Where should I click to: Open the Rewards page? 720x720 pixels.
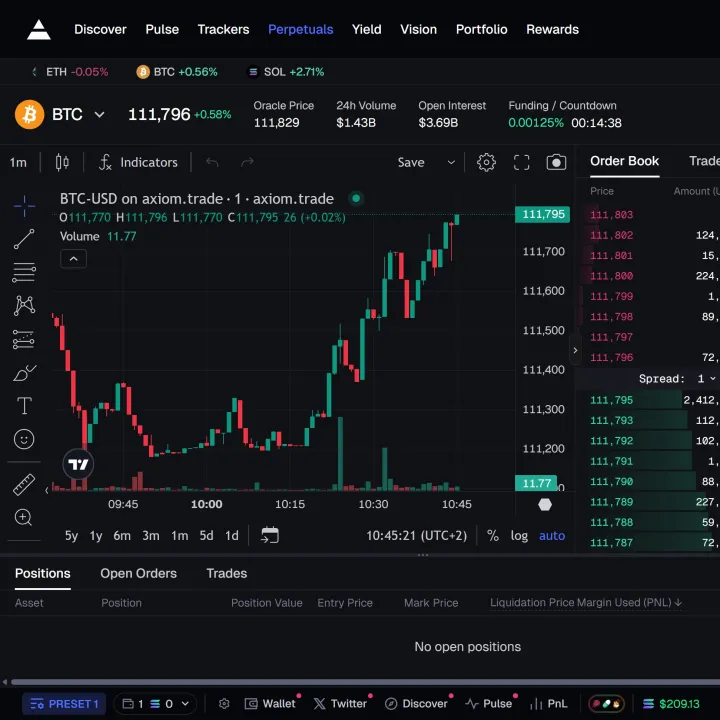[552, 29]
